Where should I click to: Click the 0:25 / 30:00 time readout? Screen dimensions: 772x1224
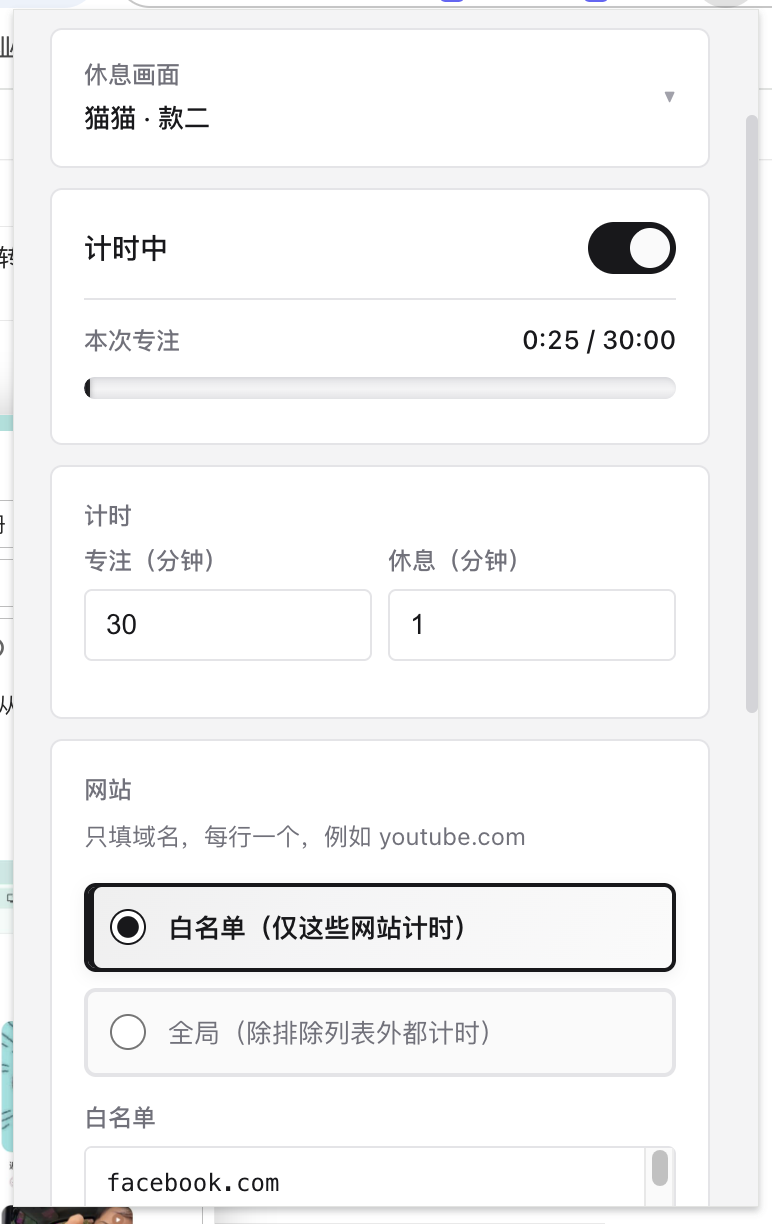[x=599, y=340]
